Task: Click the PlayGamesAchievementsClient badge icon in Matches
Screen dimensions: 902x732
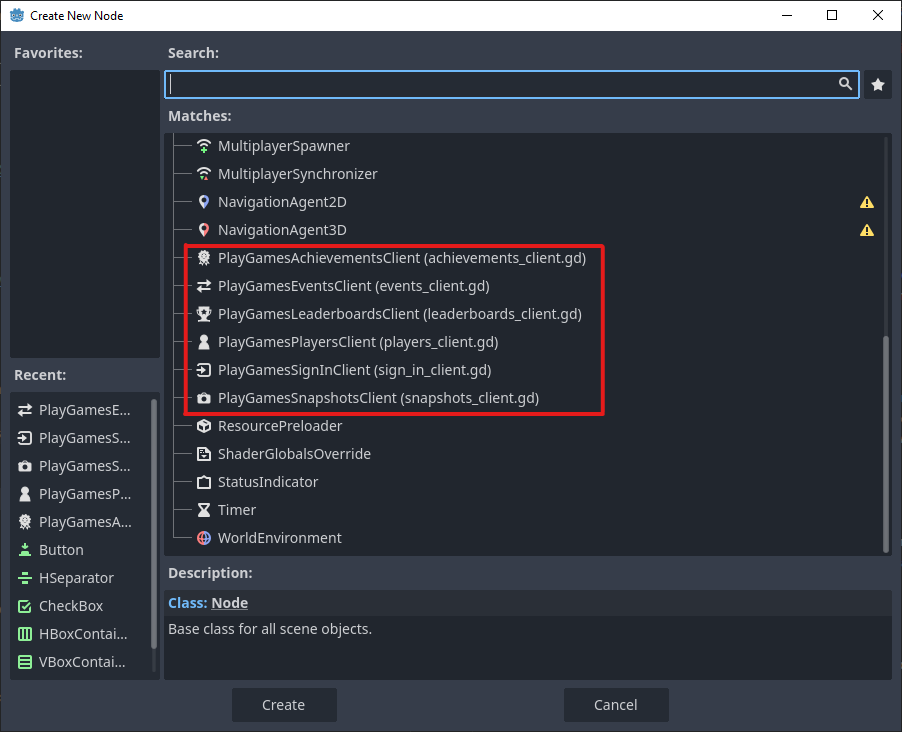Action: click(x=204, y=258)
